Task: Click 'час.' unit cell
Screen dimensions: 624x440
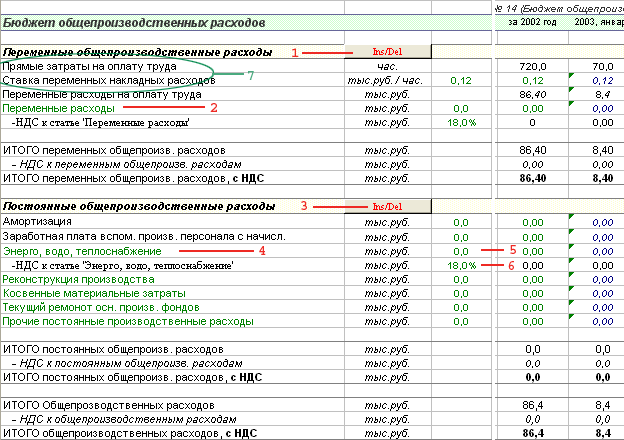Action: (x=388, y=66)
